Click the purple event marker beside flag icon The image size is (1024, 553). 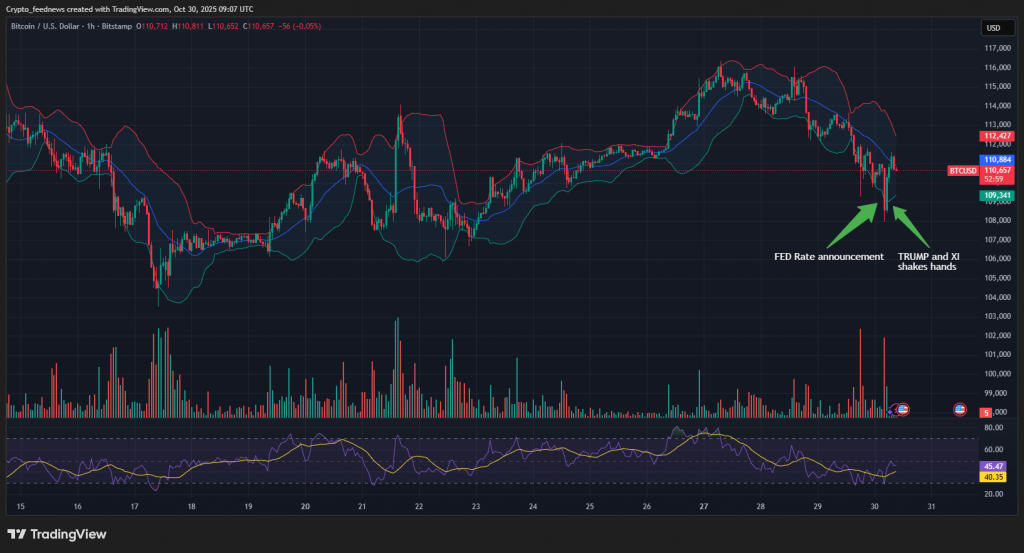tap(893, 411)
